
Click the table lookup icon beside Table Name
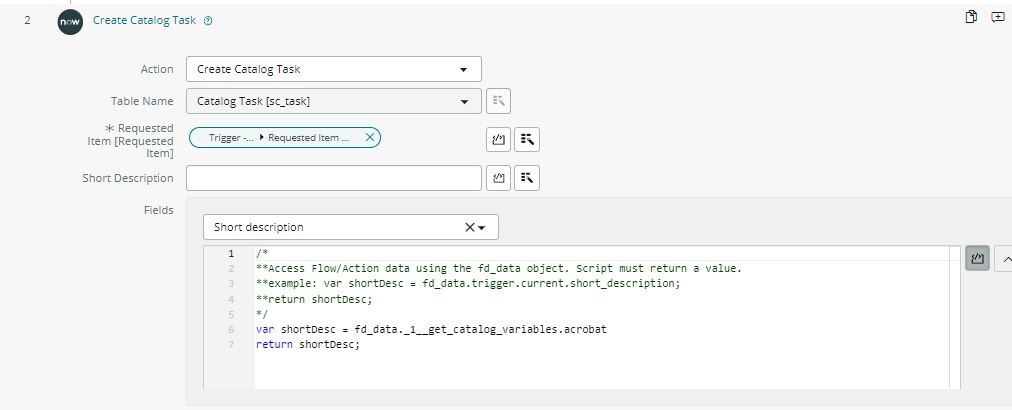[x=498, y=101]
